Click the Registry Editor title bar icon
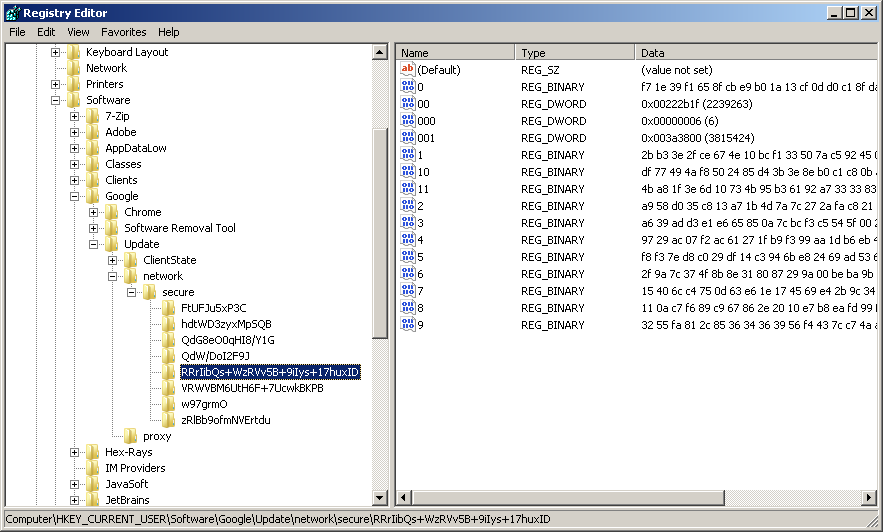 [12, 12]
